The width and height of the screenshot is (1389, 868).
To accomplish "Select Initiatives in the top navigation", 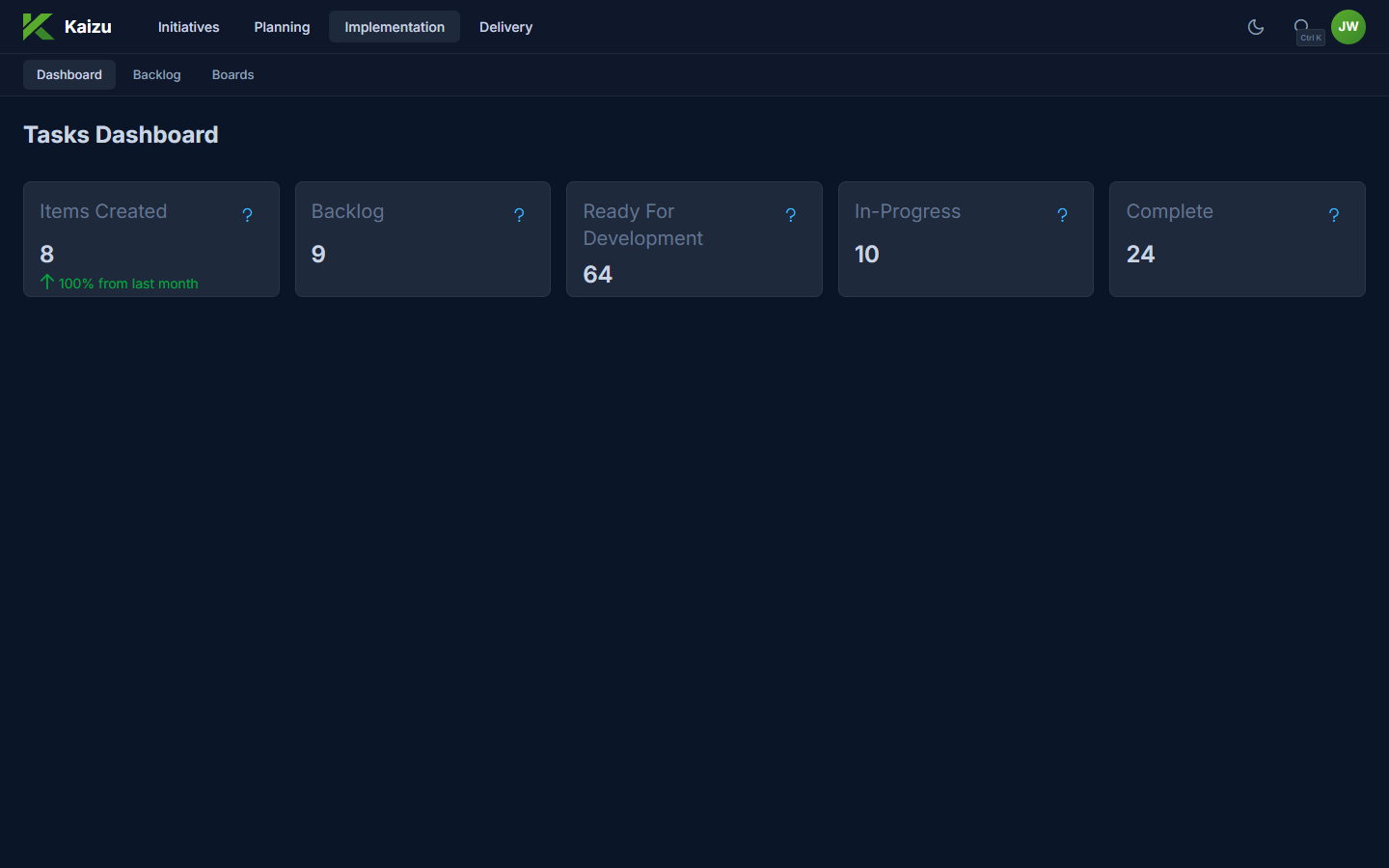I will [188, 27].
